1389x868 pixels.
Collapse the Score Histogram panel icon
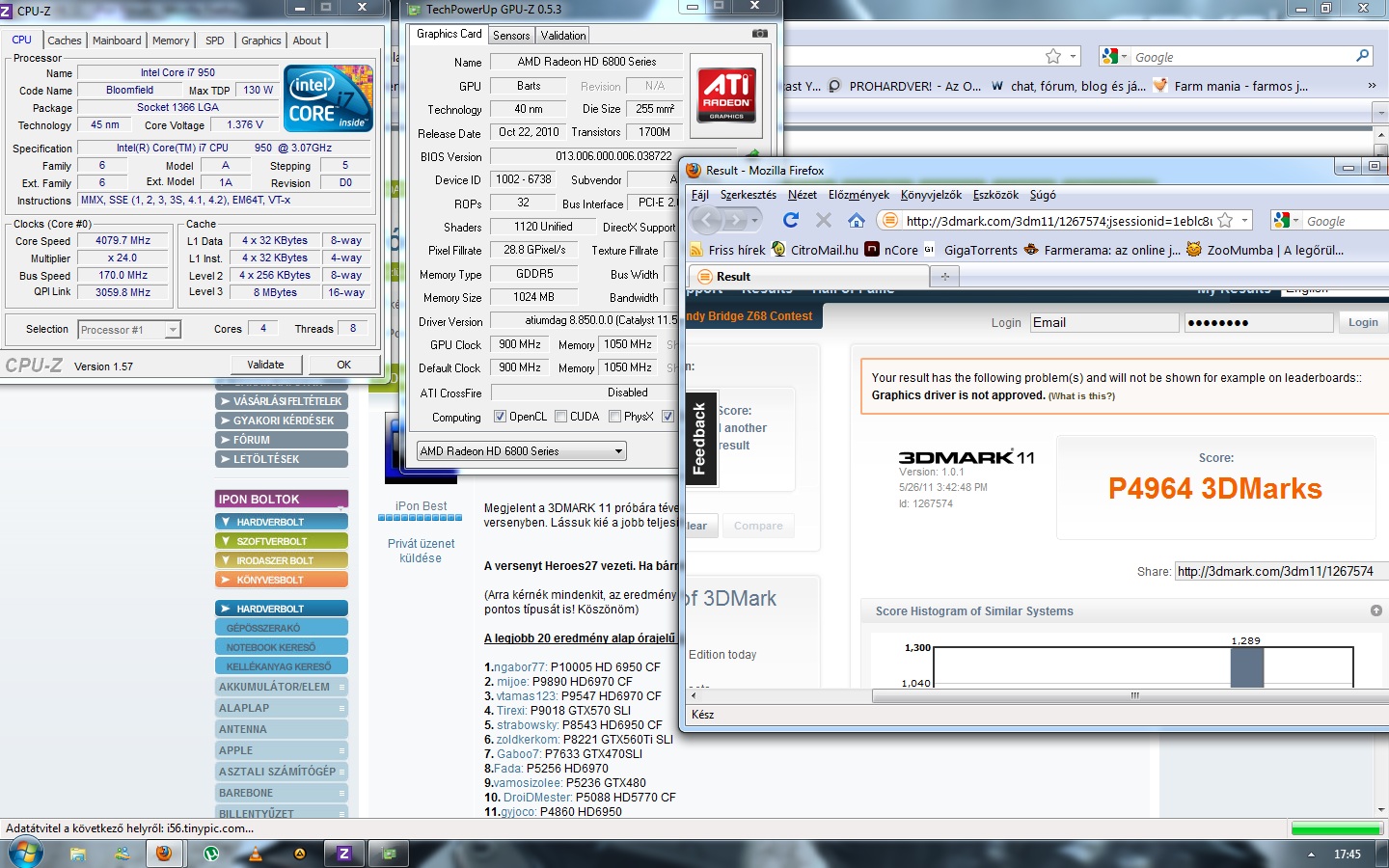[1376, 610]
